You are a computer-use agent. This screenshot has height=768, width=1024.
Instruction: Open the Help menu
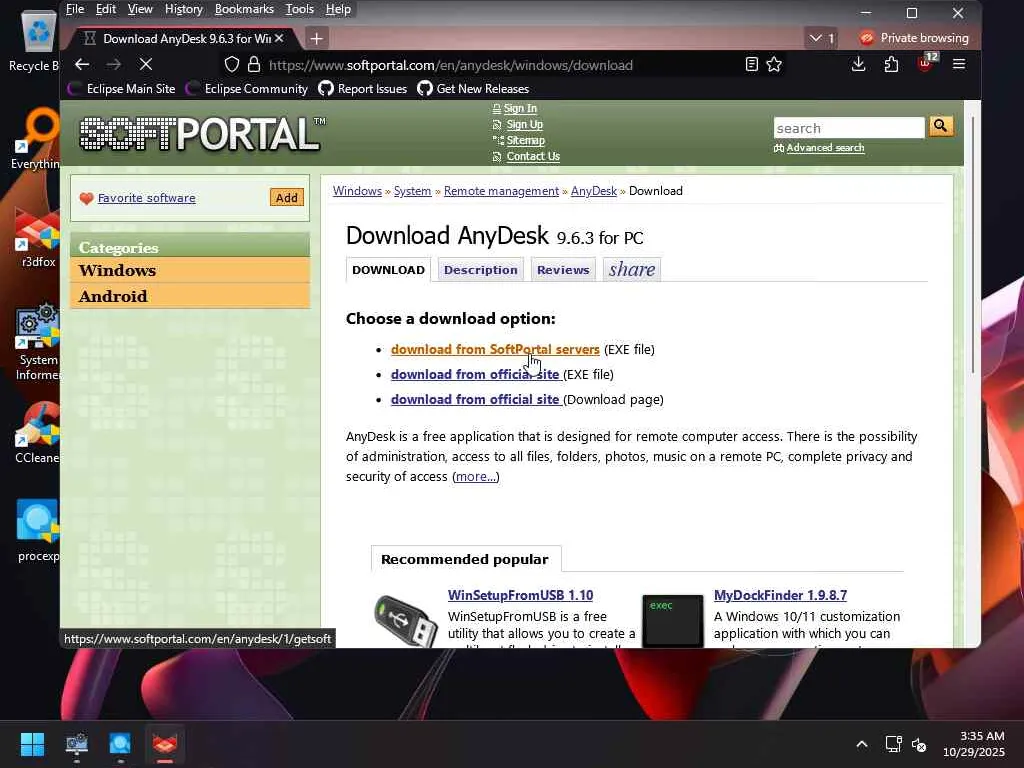[x=338, y=9]
